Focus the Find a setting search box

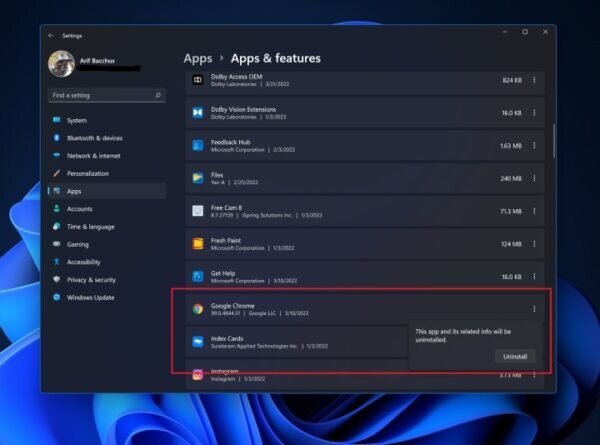pos(107,95)
